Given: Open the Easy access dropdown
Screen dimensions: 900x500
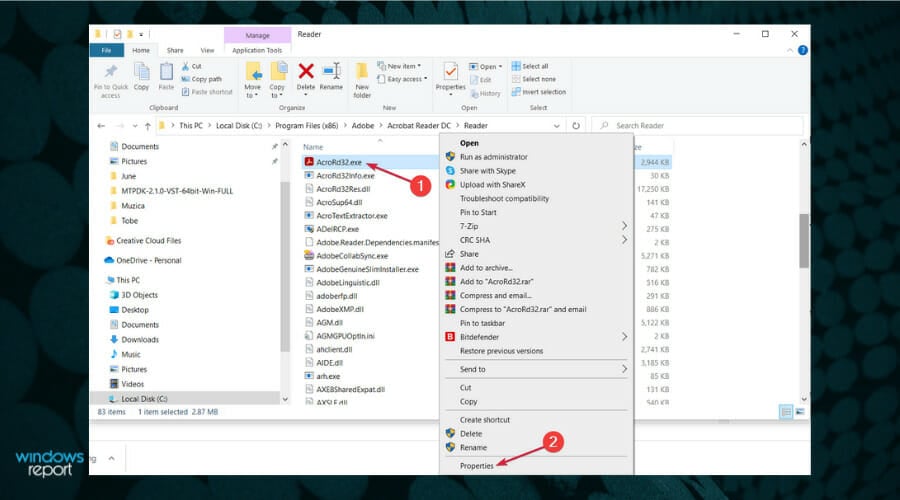Looking at the screenshot, I should [402, 79].
